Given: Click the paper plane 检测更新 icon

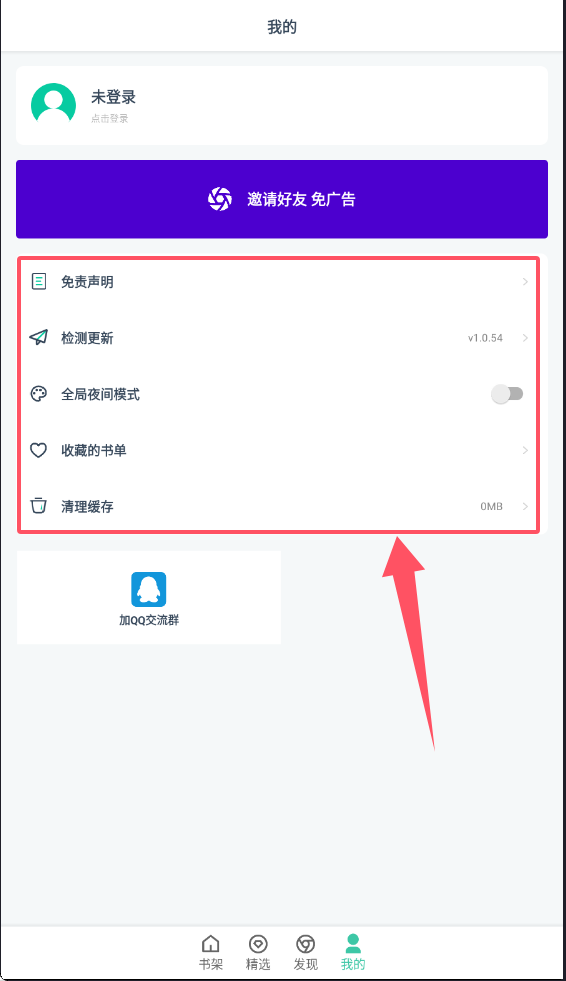Looking at the screenshot, I should pos(39,338).
